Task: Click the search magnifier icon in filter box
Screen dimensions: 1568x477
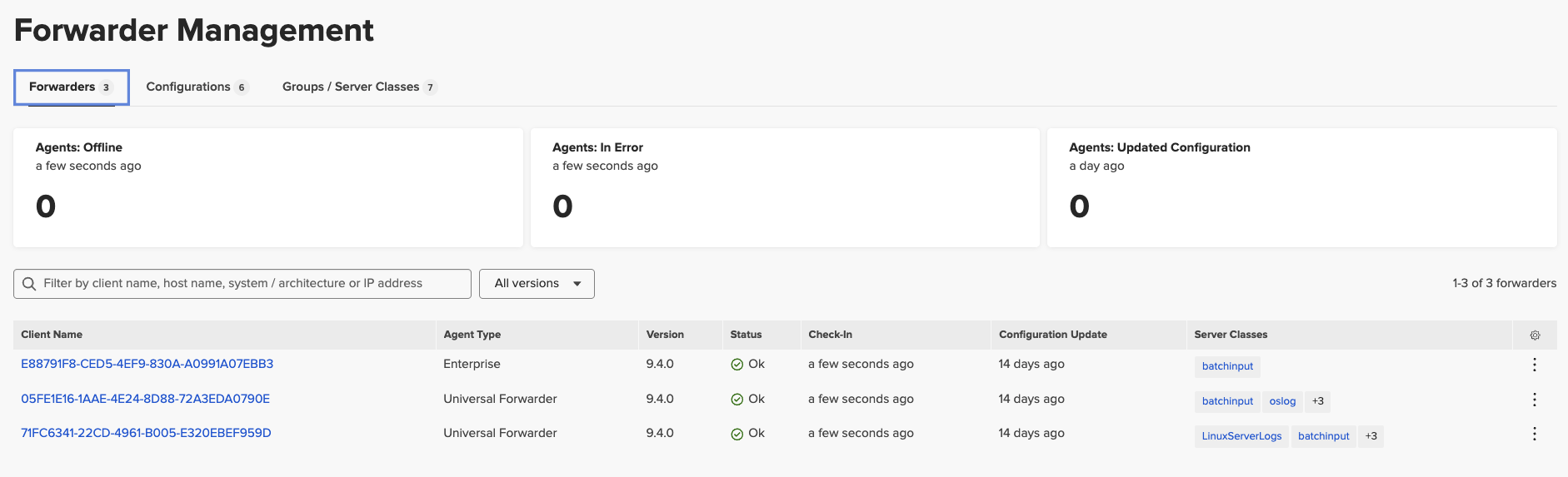Action: [29, 284]
